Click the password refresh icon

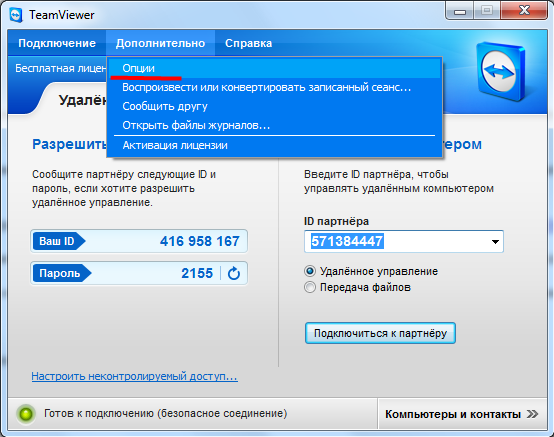(x=234, y=273)
